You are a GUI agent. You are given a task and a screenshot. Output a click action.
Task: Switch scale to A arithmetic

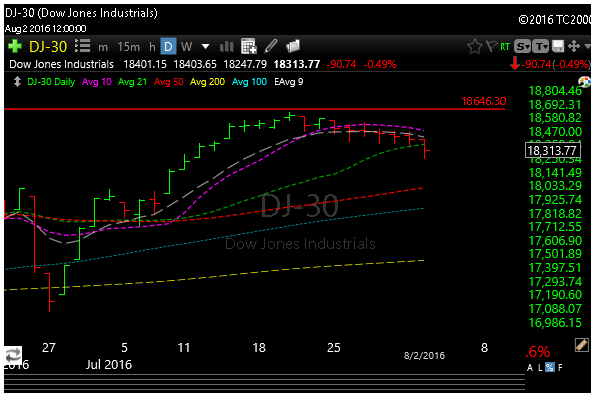click(x=530, y=367)
